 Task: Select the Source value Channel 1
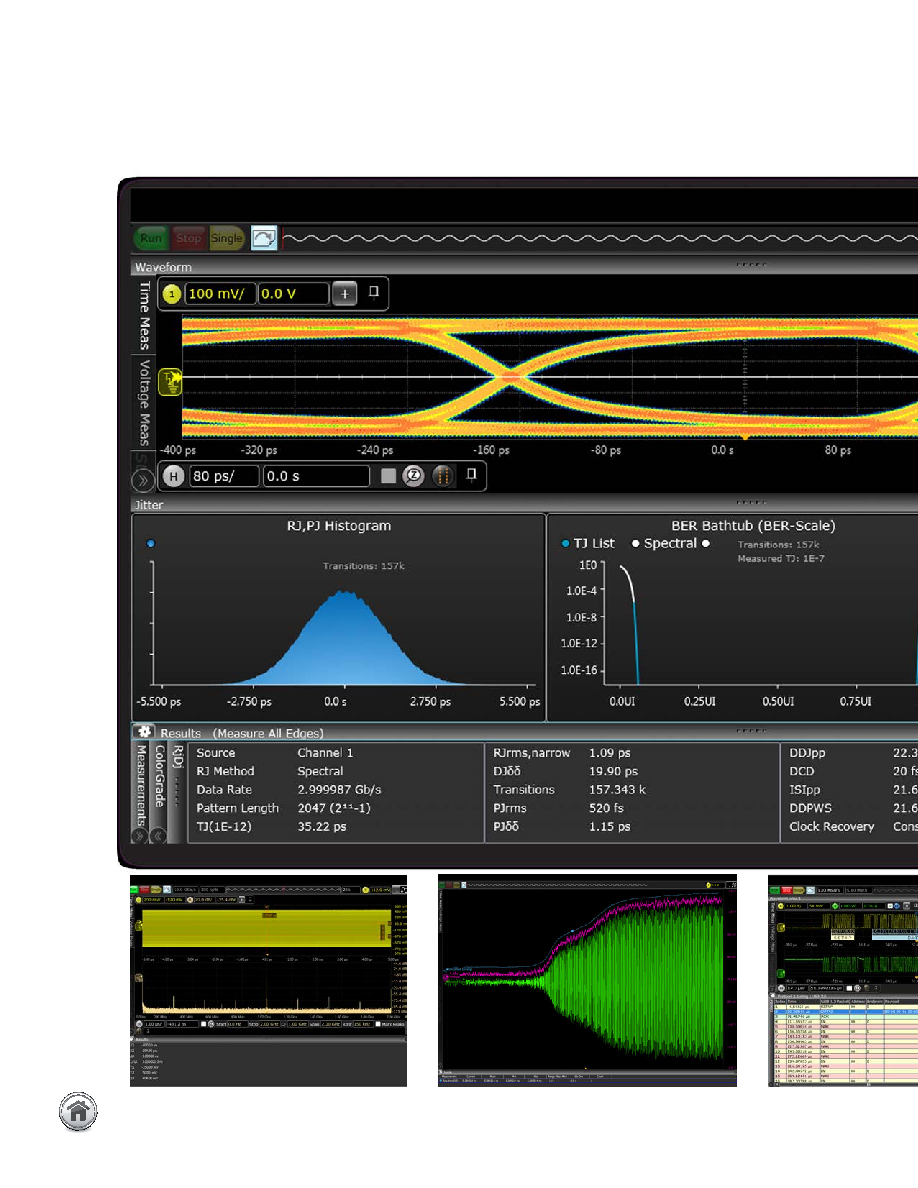click(325, 753)
